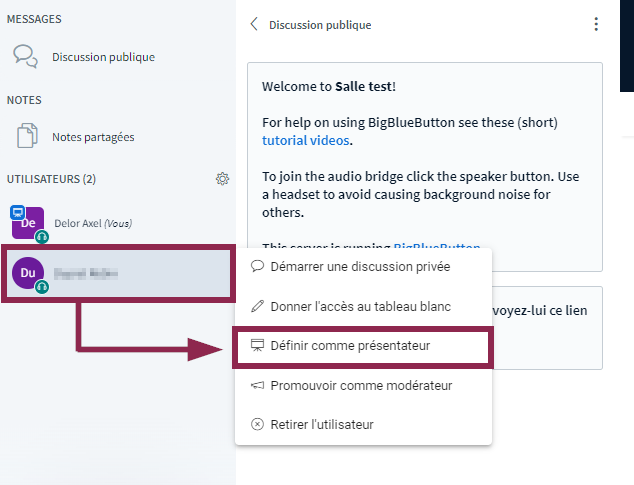Click the presenter screen icon in menu
The image size is (634, 485).
pyautogui.click(x=258, y=345)
